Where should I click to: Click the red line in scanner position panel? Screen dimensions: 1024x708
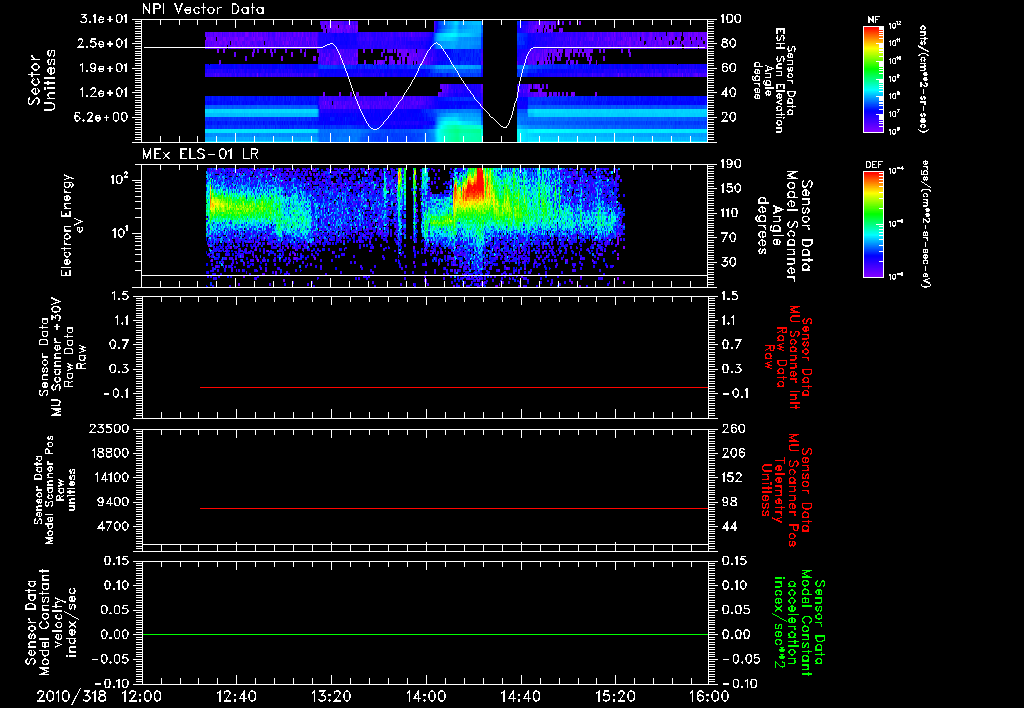pos(454,508)
